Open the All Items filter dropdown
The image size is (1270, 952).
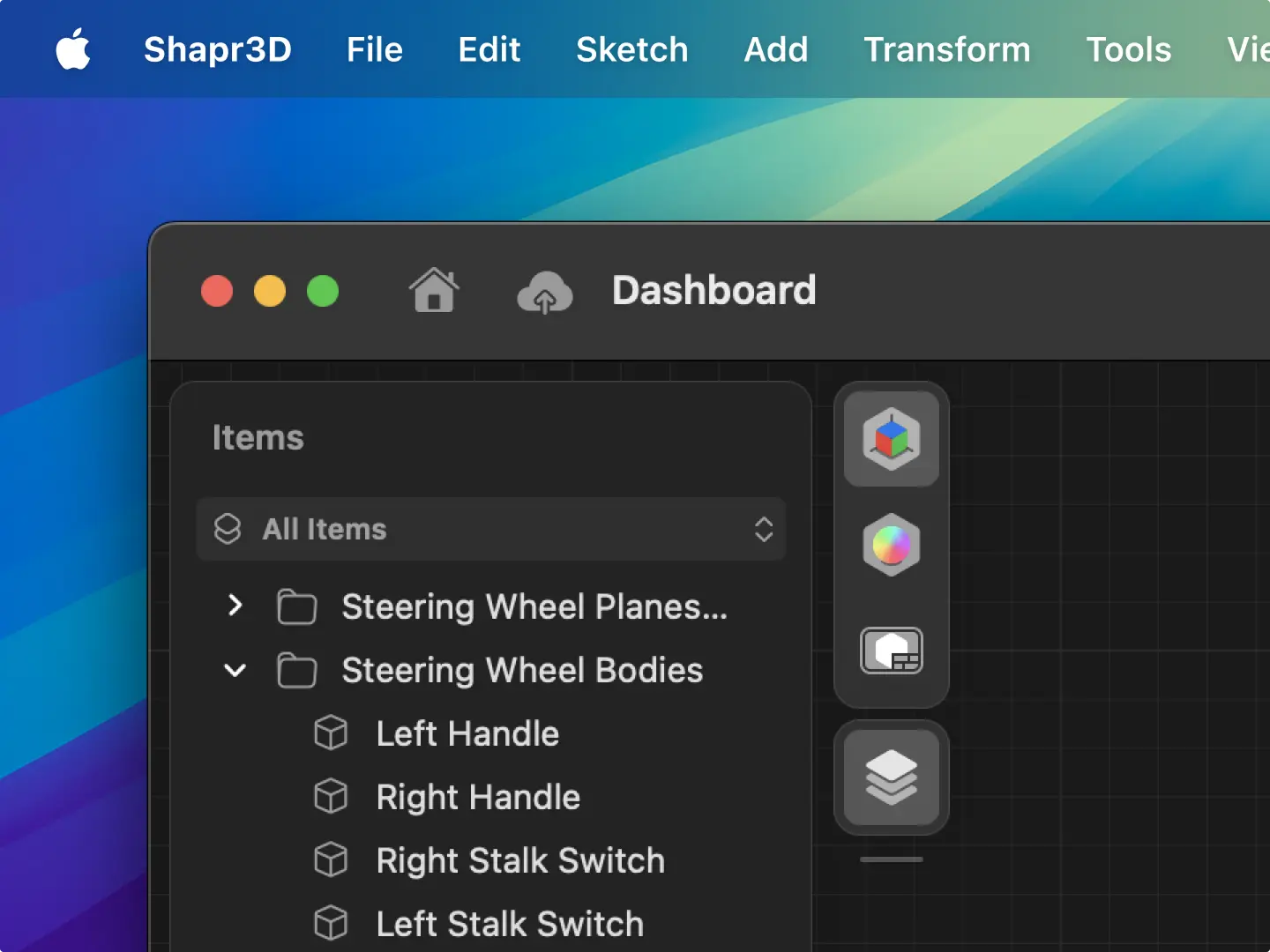[491, 529]
